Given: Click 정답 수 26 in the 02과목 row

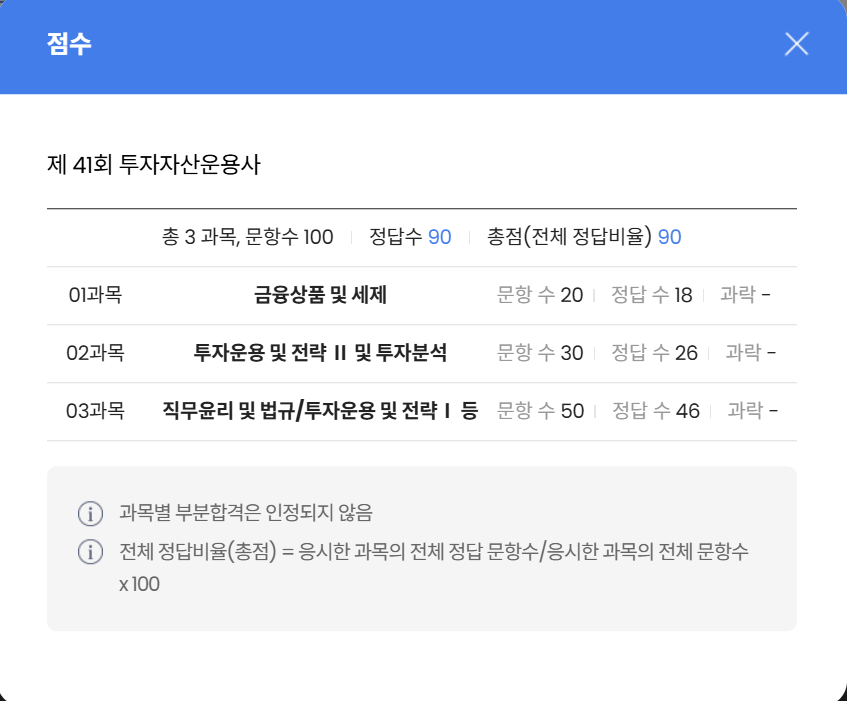Looking at the screenshot, I should (x=654, y=353).
